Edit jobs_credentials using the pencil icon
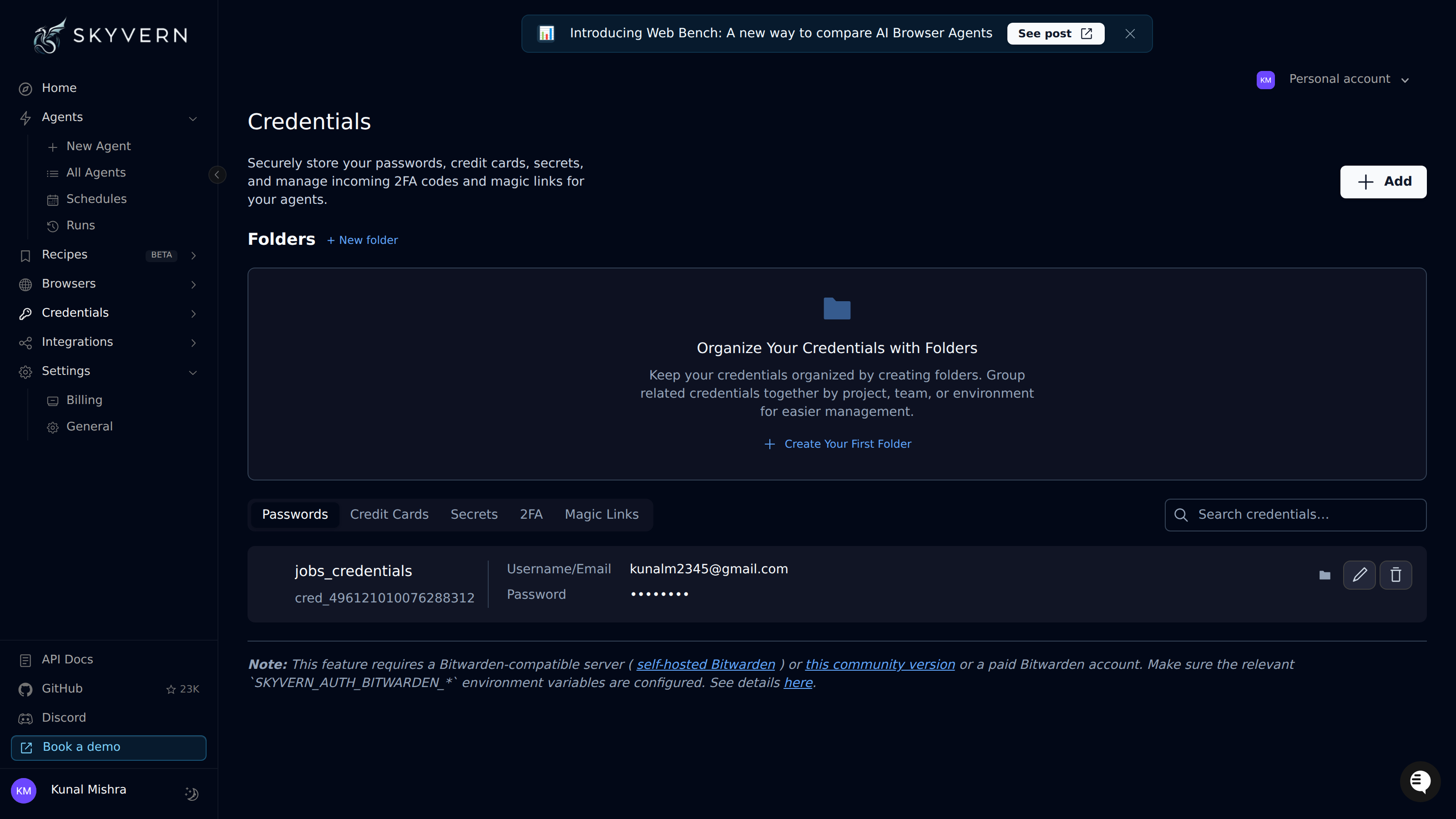This screenshot has width=1456, height=819. pos(1360,575)
